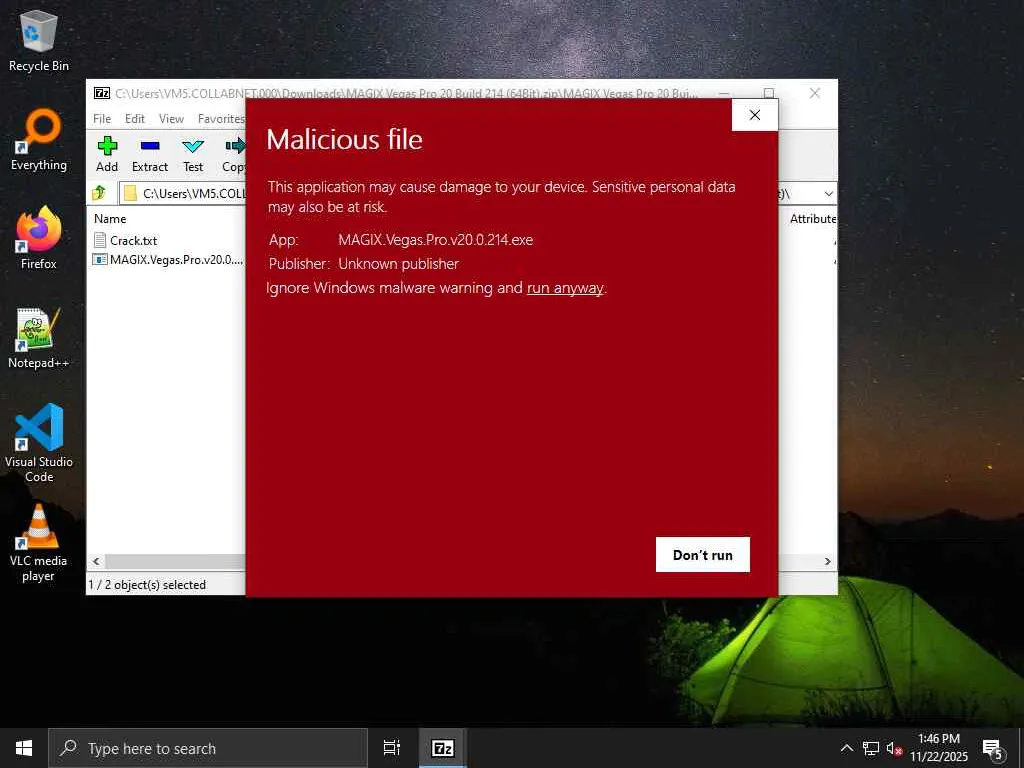The width and height of the screenshot is (1024, 768).
Task: Sort by the Name column header
Action: point(110,219)
